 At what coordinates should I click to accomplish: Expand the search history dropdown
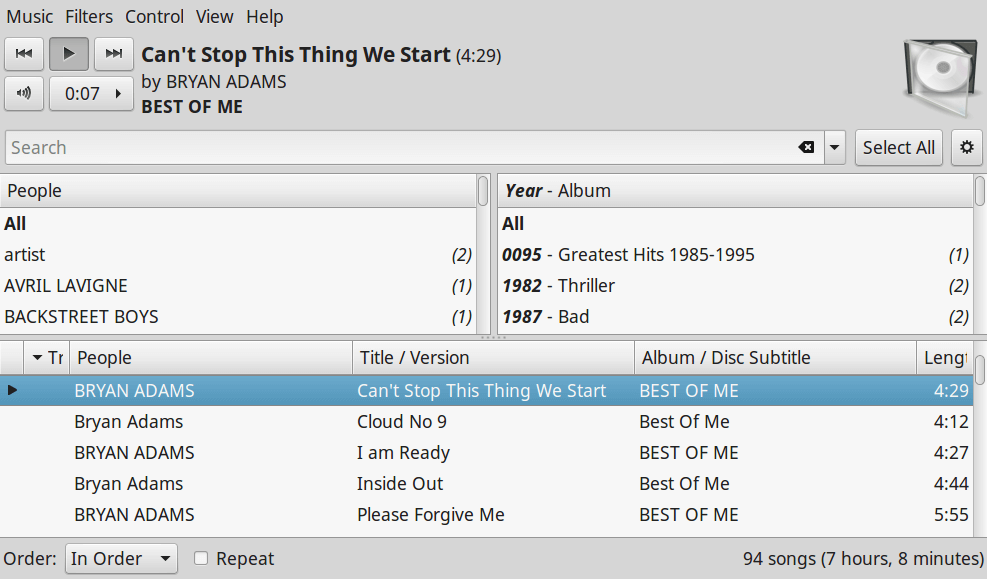tap(835, 148)
